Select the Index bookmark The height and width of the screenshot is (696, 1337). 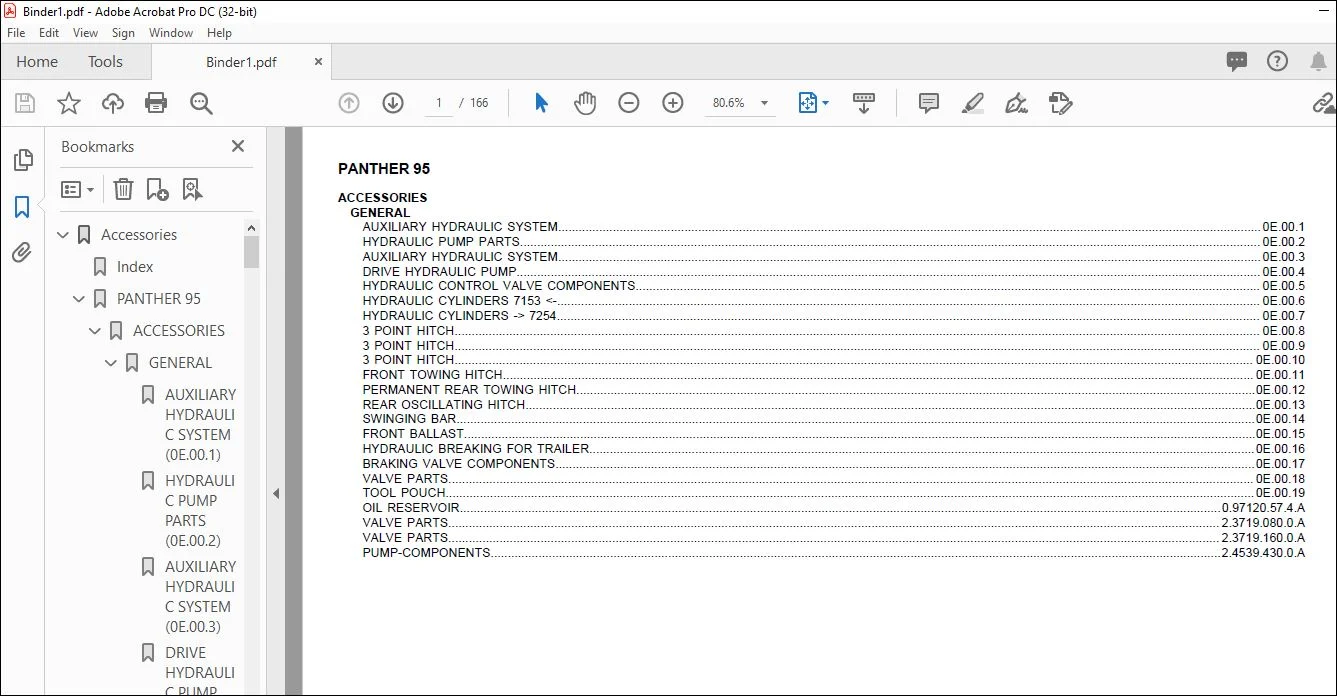coord(135,267)
